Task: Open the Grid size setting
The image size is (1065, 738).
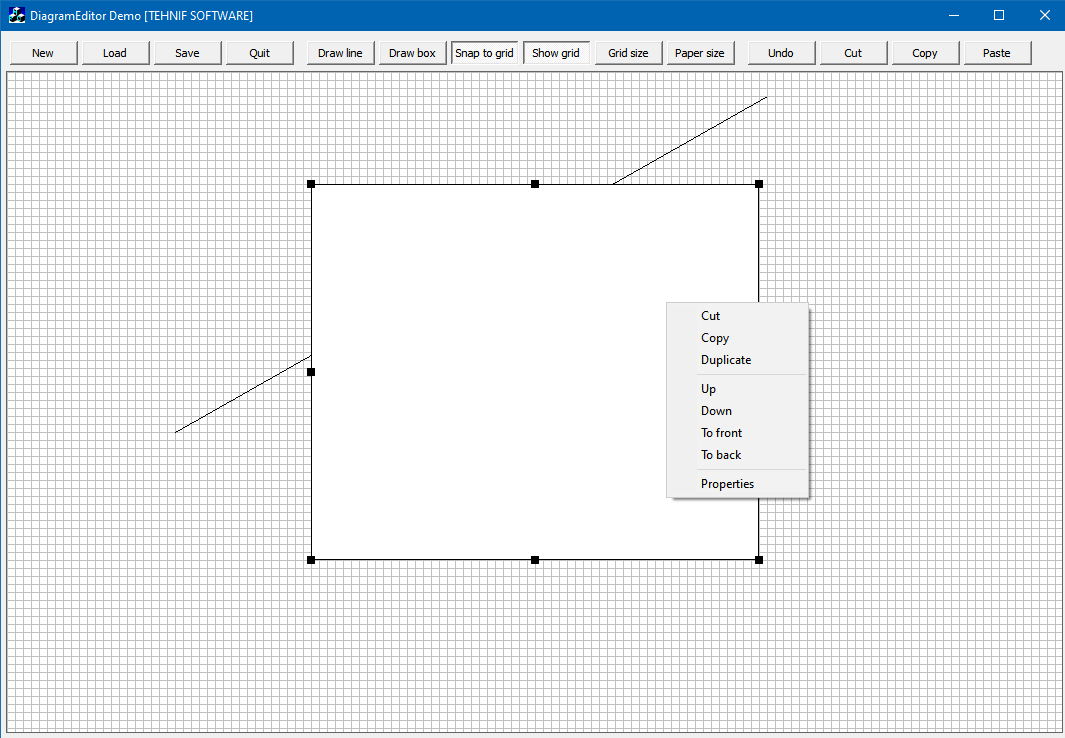Action: (628, 53)
